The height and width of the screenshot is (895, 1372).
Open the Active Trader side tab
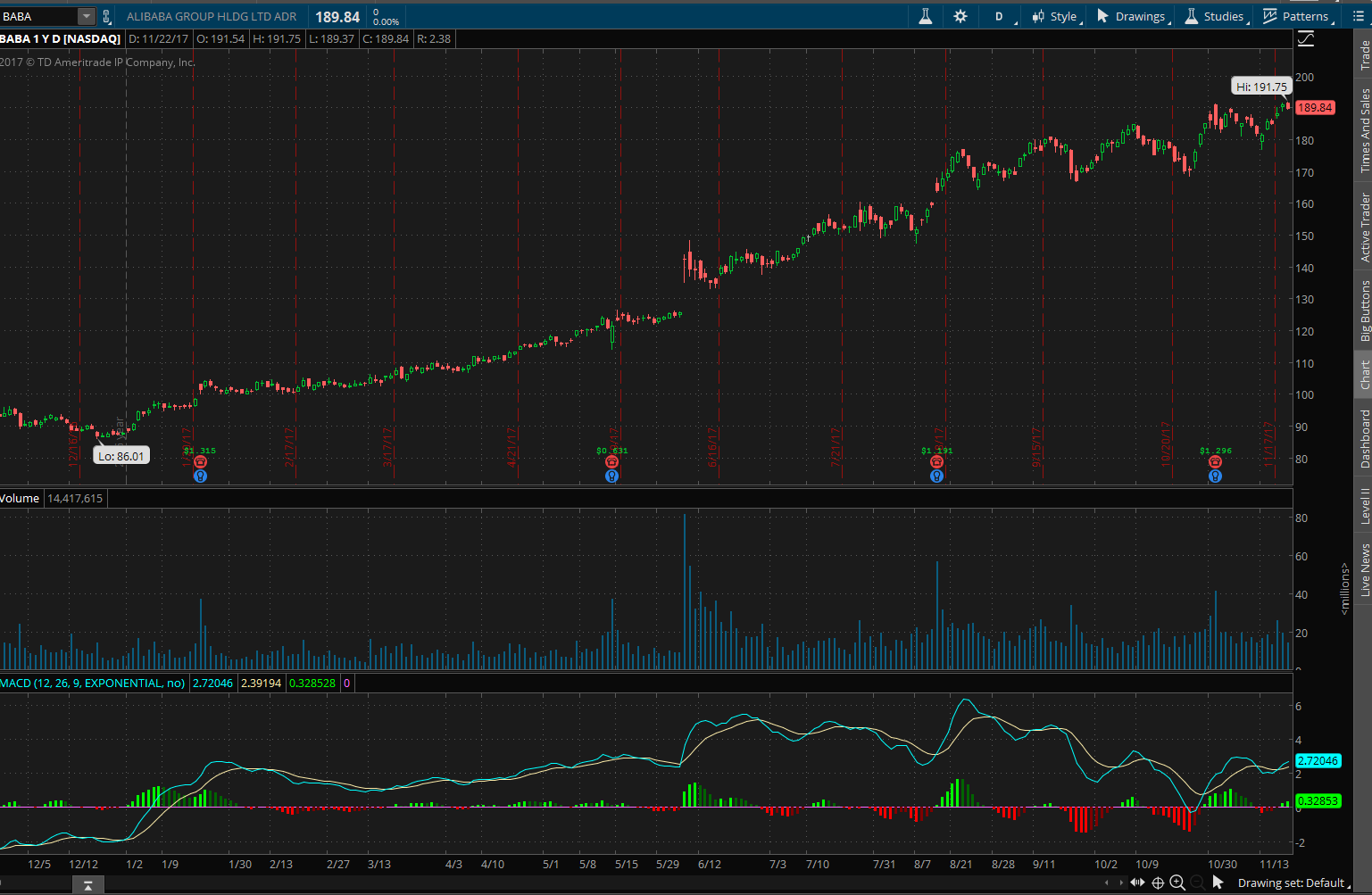coord(1364,227)
